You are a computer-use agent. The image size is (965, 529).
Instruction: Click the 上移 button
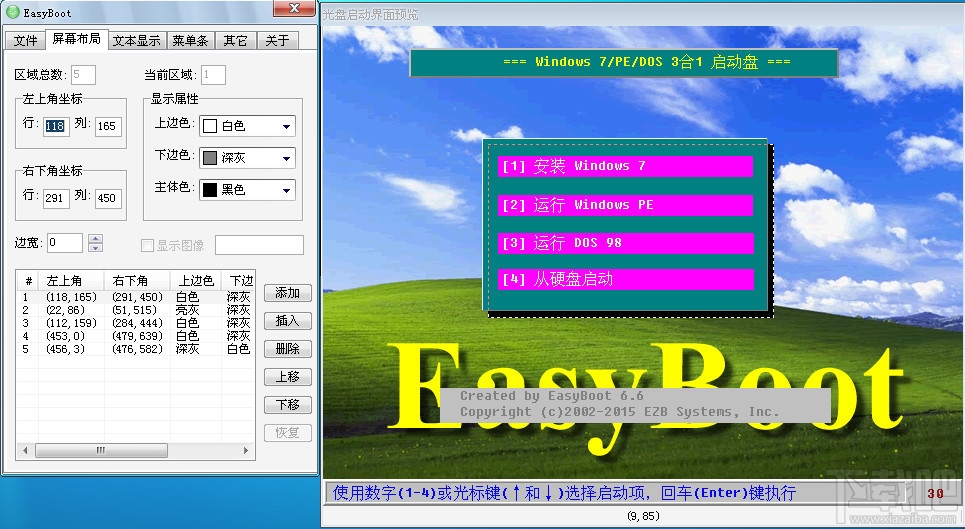(x=287, y=376)
